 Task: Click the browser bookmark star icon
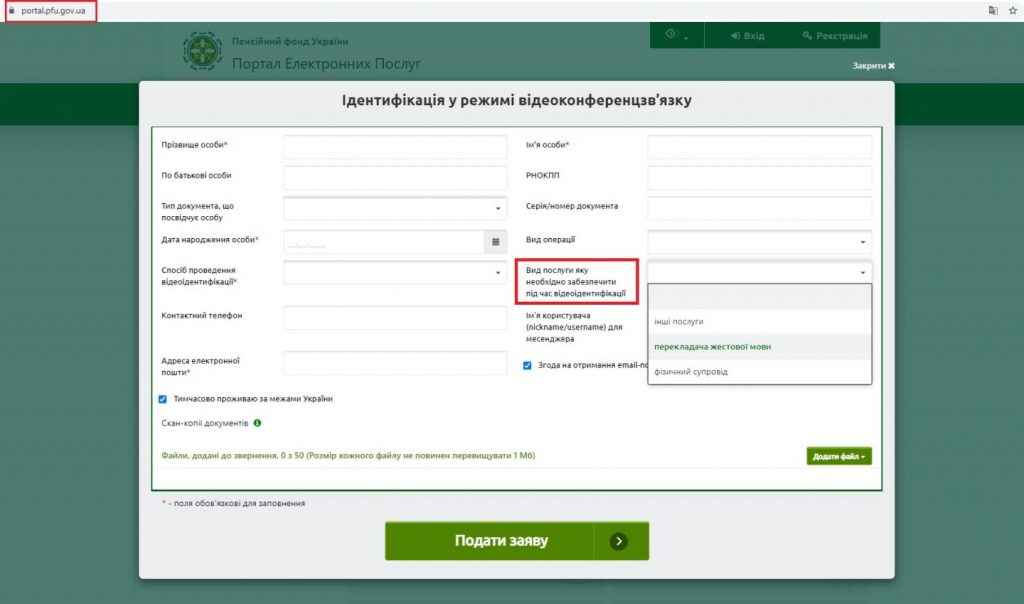1013,10
